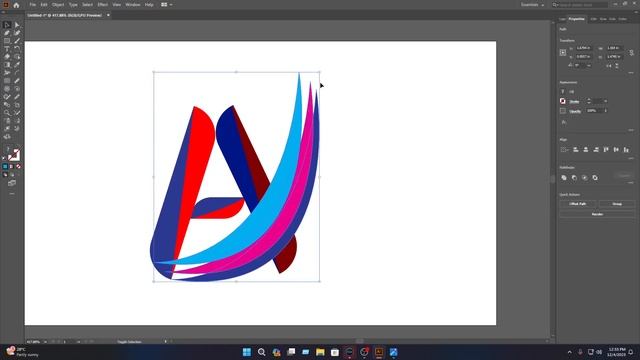The width and height of the screenshot is (640, 360).
Task: Toggle Flip Vertically in Transform
Action: [x=617, y=65]
